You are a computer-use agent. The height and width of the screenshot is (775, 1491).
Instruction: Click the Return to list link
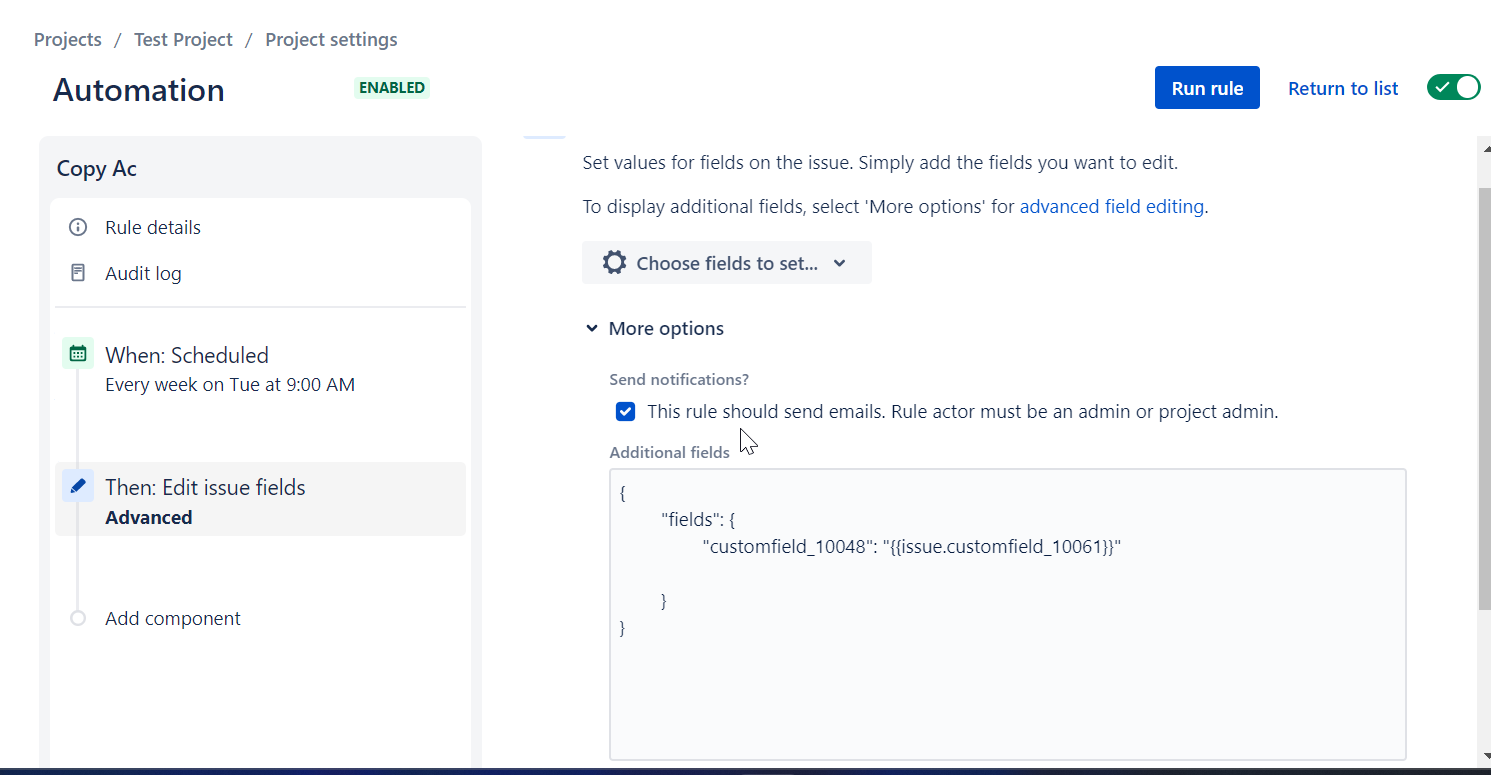1342,89
